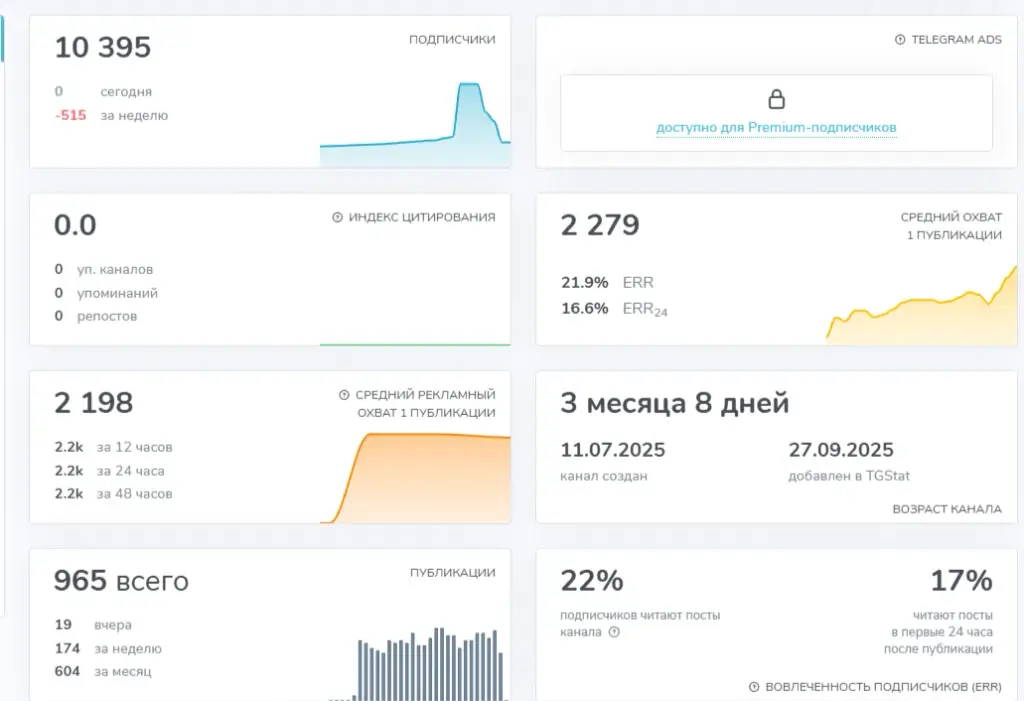Viewport: 1024px width, 701px height.
Task: Open the citation index help icon
Action: [x=338, y=218]
